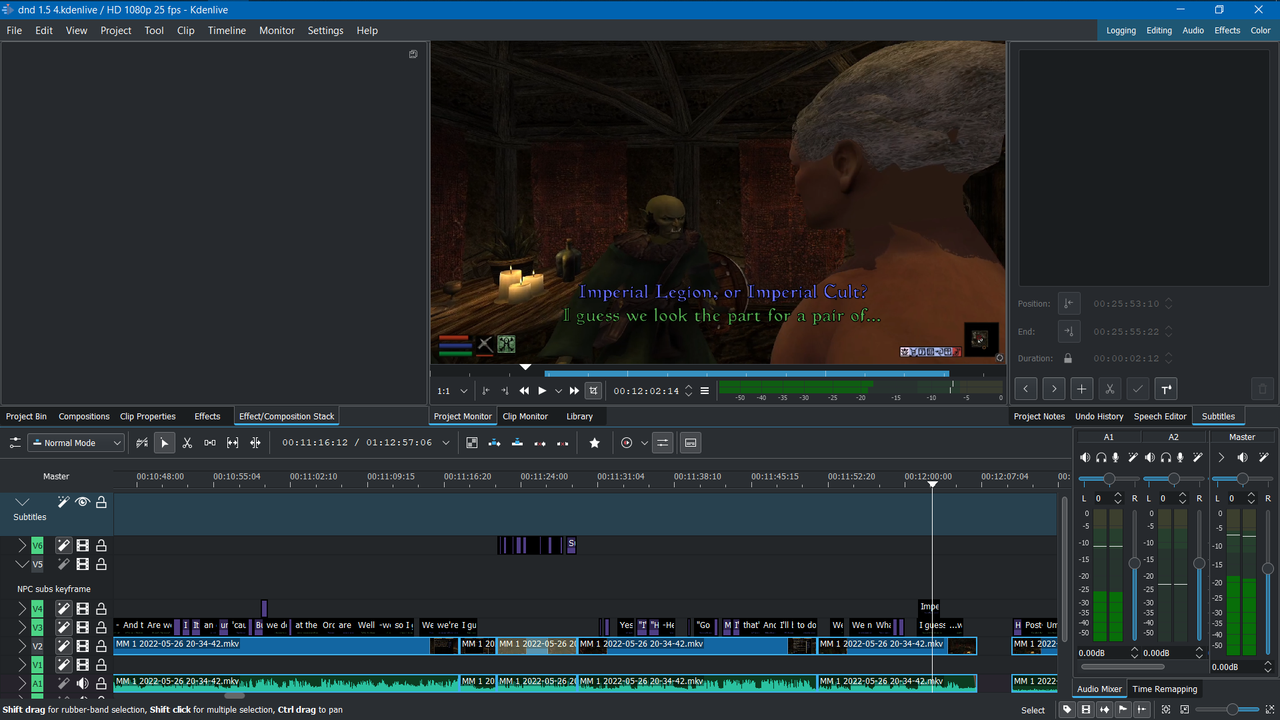
Task: Collapse the V5 track
Action: [22, 565]
